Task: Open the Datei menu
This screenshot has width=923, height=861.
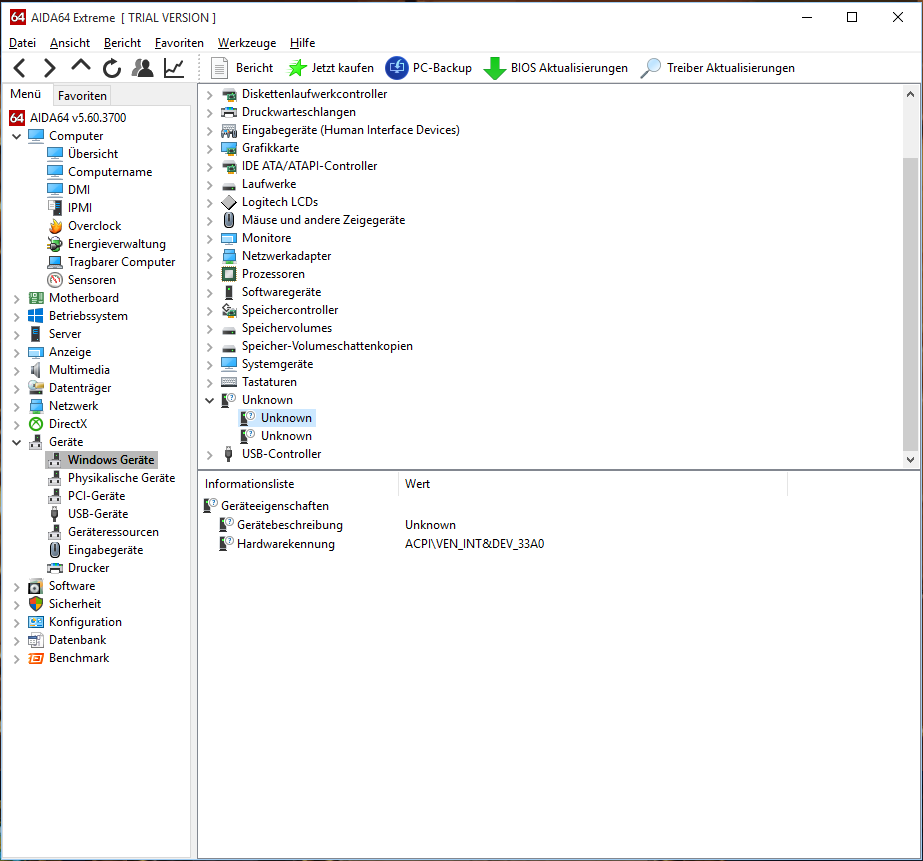Action: pyautogui.click(x=22, y=43)
